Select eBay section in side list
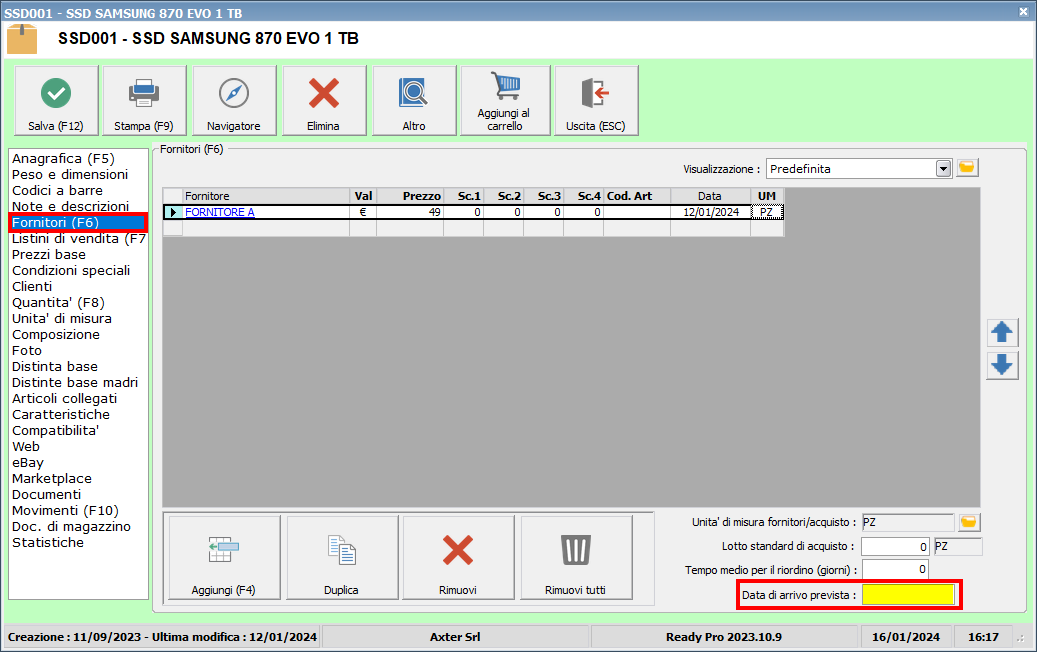Image resolution: width=1037 pixels, height=652 pixels. click(x=28, y=463)
